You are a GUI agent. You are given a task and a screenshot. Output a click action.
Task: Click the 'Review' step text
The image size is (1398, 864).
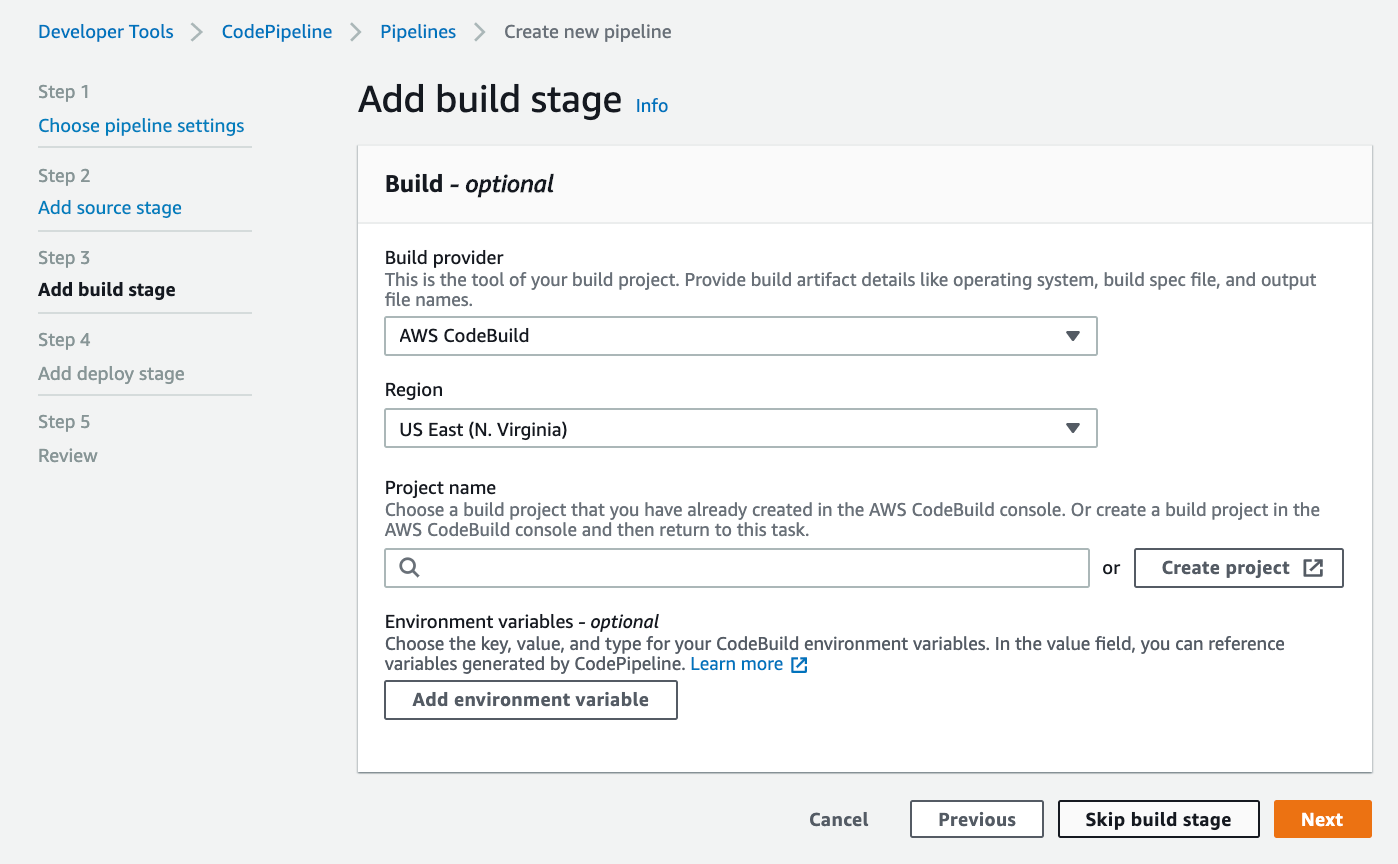click(68, 456)
